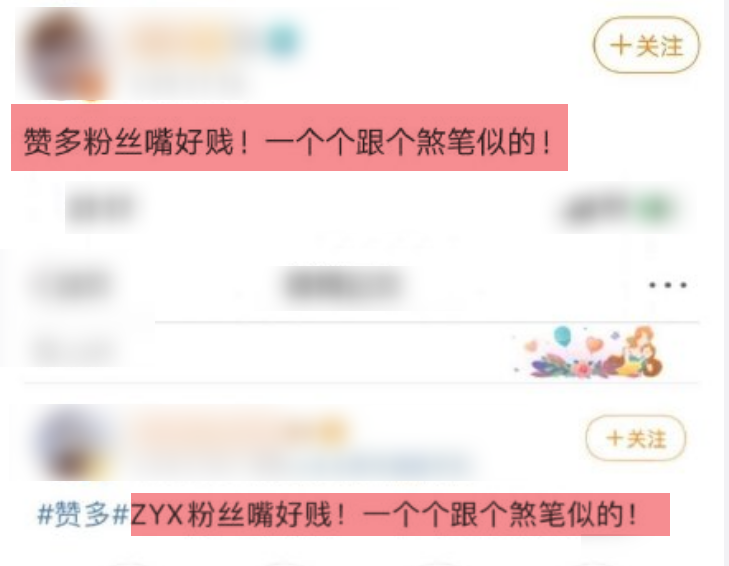Follow the first post's author via +关注
Viewport: 729px width, 566px height.
click(x=646, y=45)
